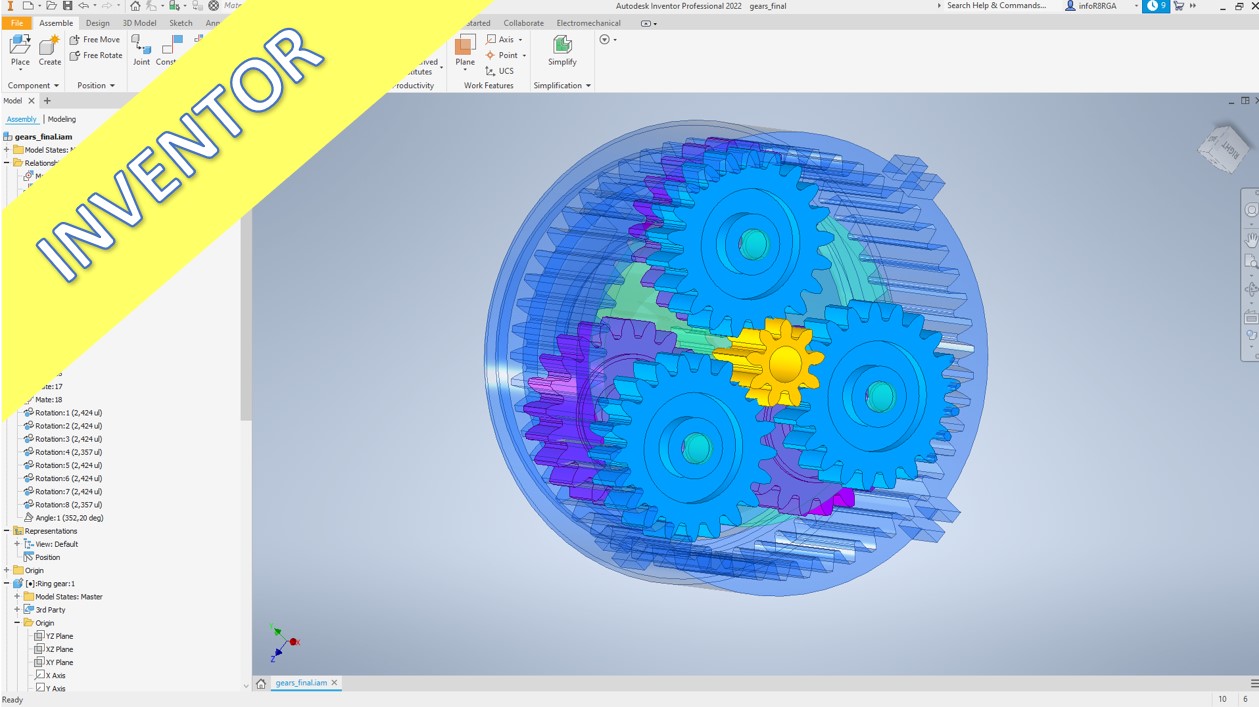Switch to the 3D Model ribbon tab
1259x707 pixels.
(x=139, y=23)
